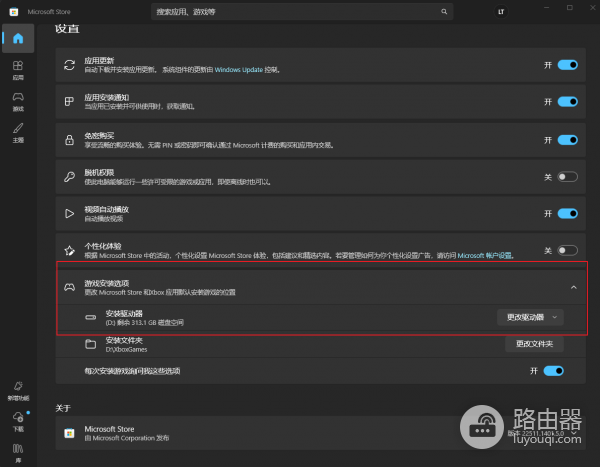This screenshot has height=467, width=600.
Task: Collapse the 游戏安装选项 section chevron
Action: (x=574, y=287)
